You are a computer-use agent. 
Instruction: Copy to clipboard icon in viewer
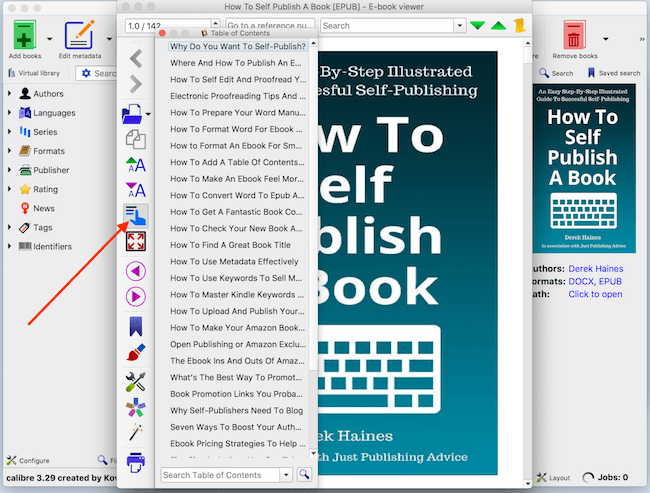[x=135, y=140]
